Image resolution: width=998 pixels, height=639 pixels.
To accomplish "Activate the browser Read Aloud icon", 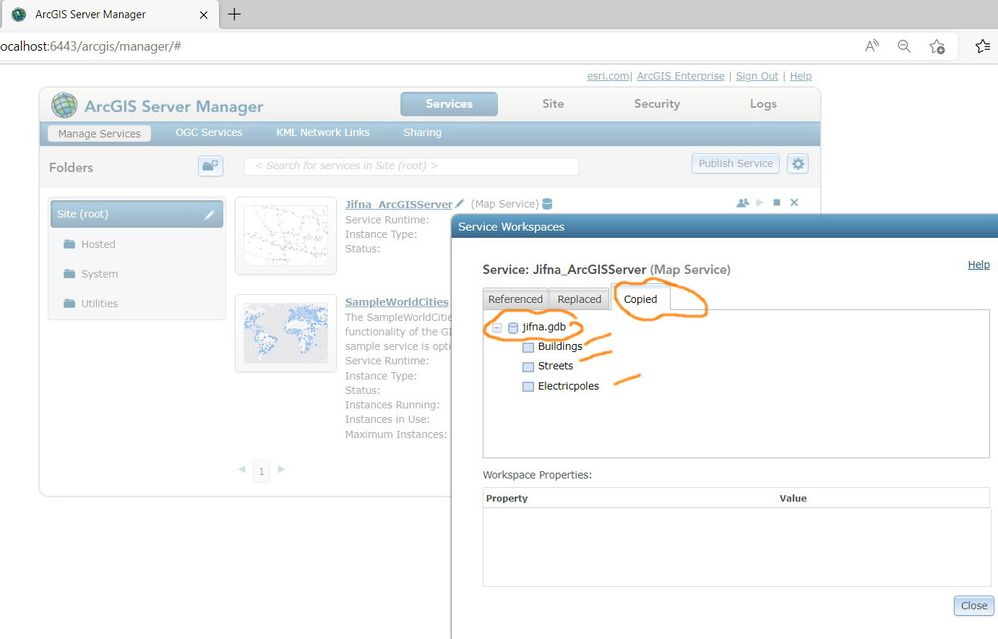I will (x=872, y=46).
